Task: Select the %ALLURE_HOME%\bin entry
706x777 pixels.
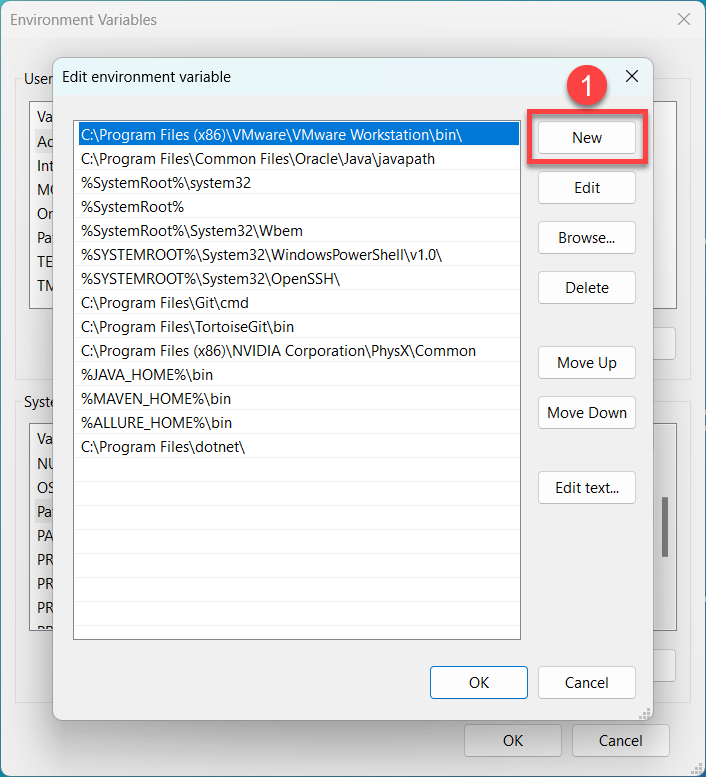Action: click(x=299, y=423)
